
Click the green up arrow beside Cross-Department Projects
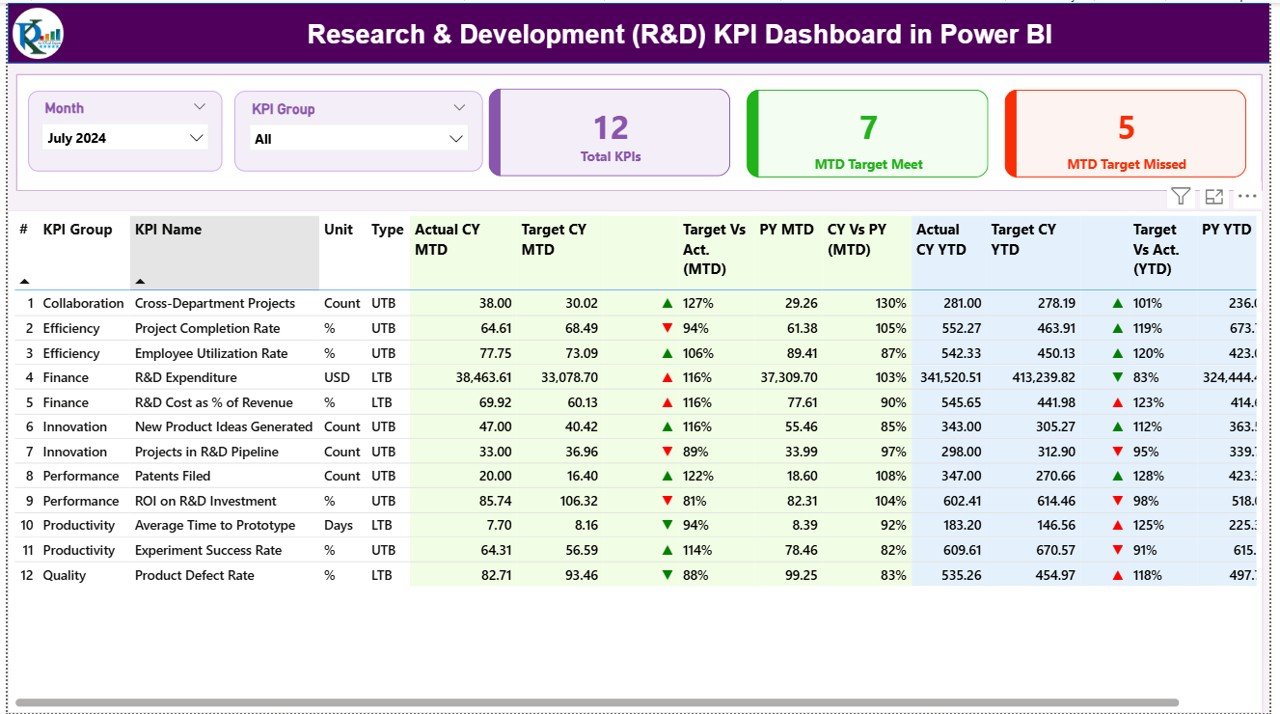click(x=667, y=302)
